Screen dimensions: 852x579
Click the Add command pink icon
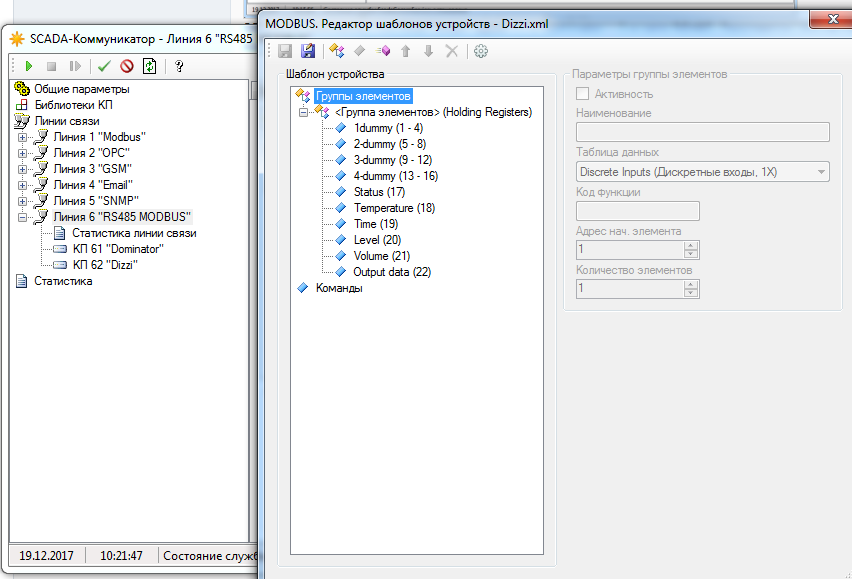coord(382,51)
